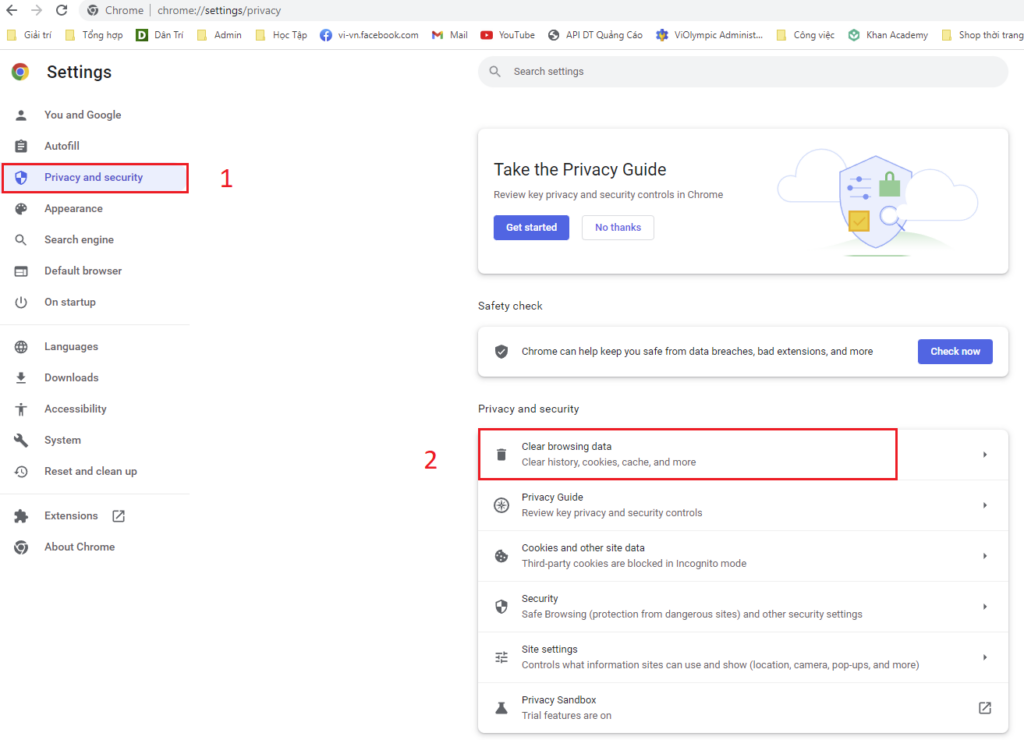Open the Autofill settings section

click(x=95, y=146)
